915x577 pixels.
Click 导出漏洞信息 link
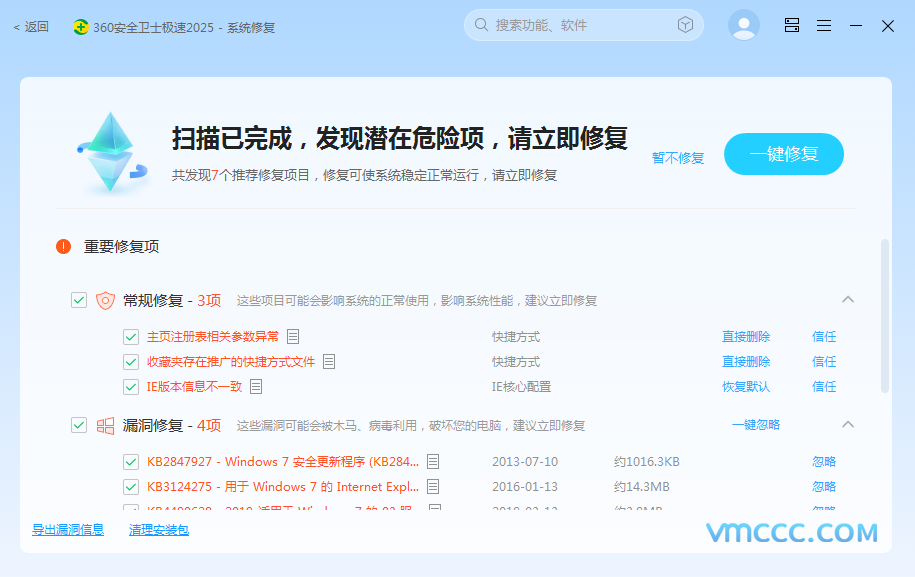(x=67, y=530)
